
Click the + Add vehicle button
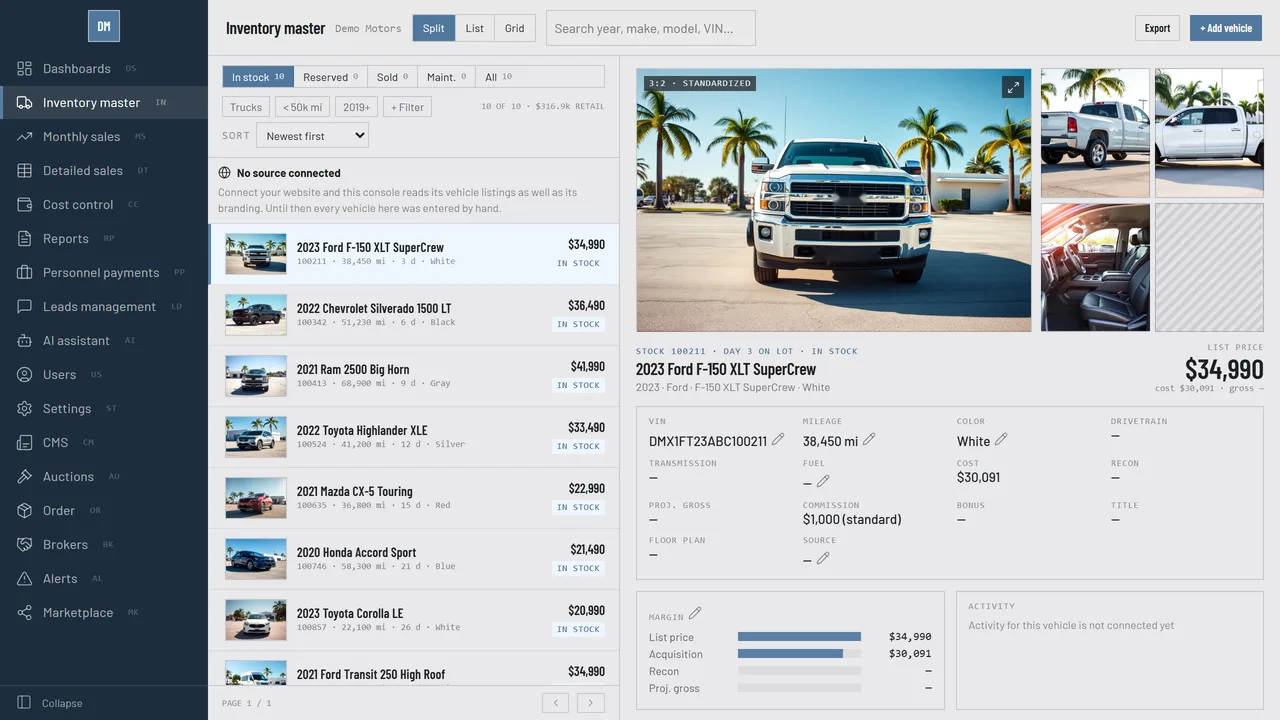[1226, 28]
